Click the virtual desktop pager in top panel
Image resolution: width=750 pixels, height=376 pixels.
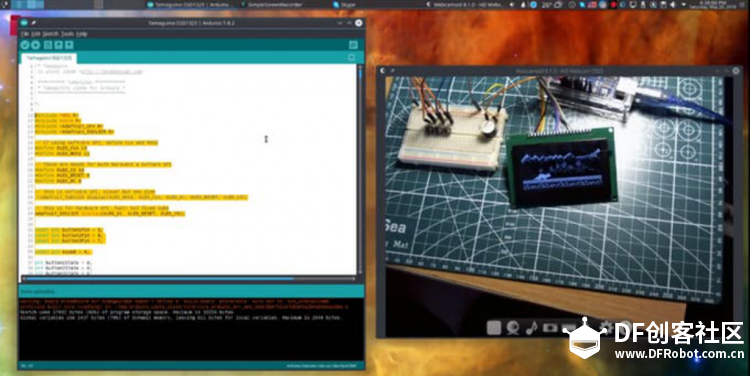(x=28, y=4)
